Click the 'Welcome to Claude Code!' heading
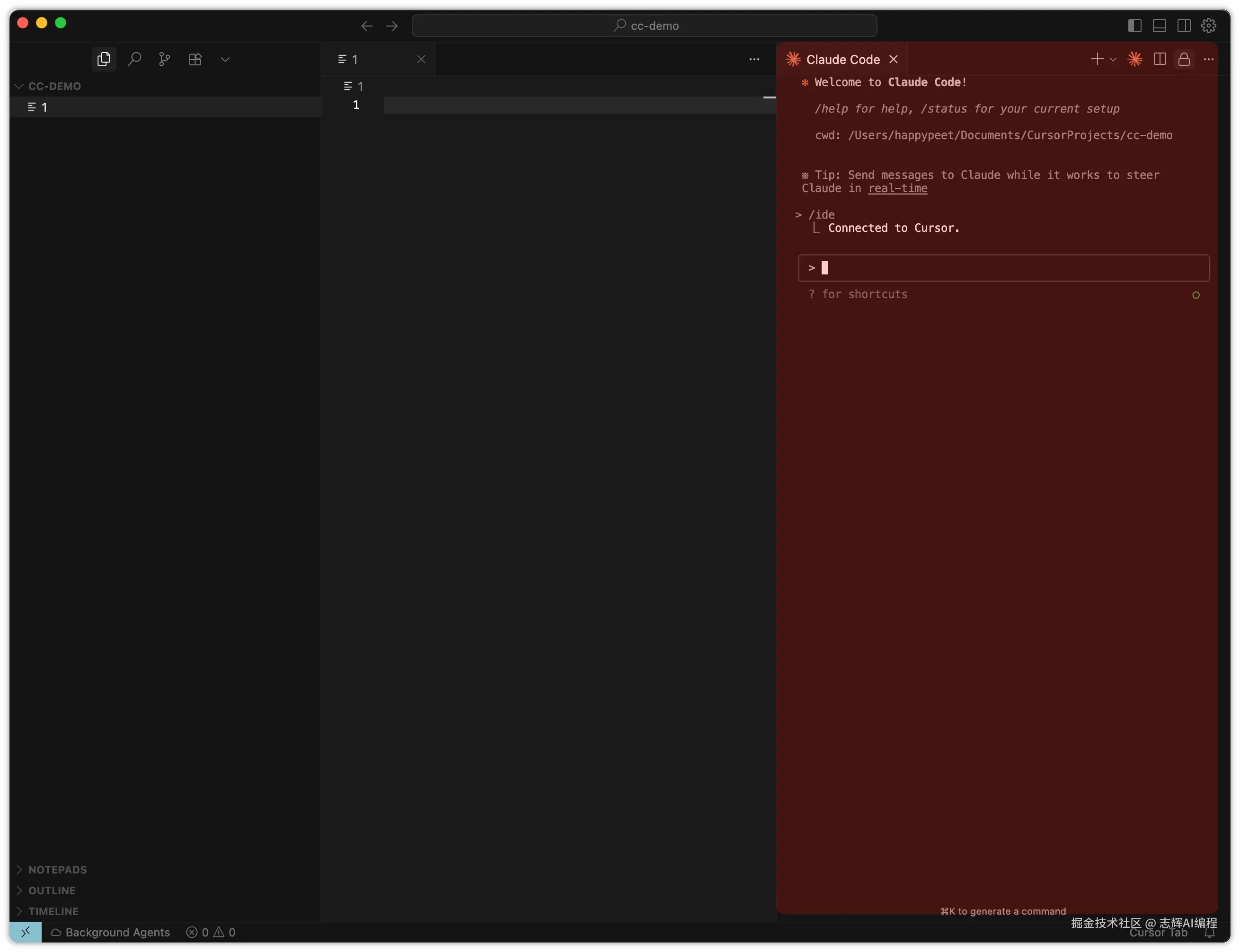 [890, 82]
